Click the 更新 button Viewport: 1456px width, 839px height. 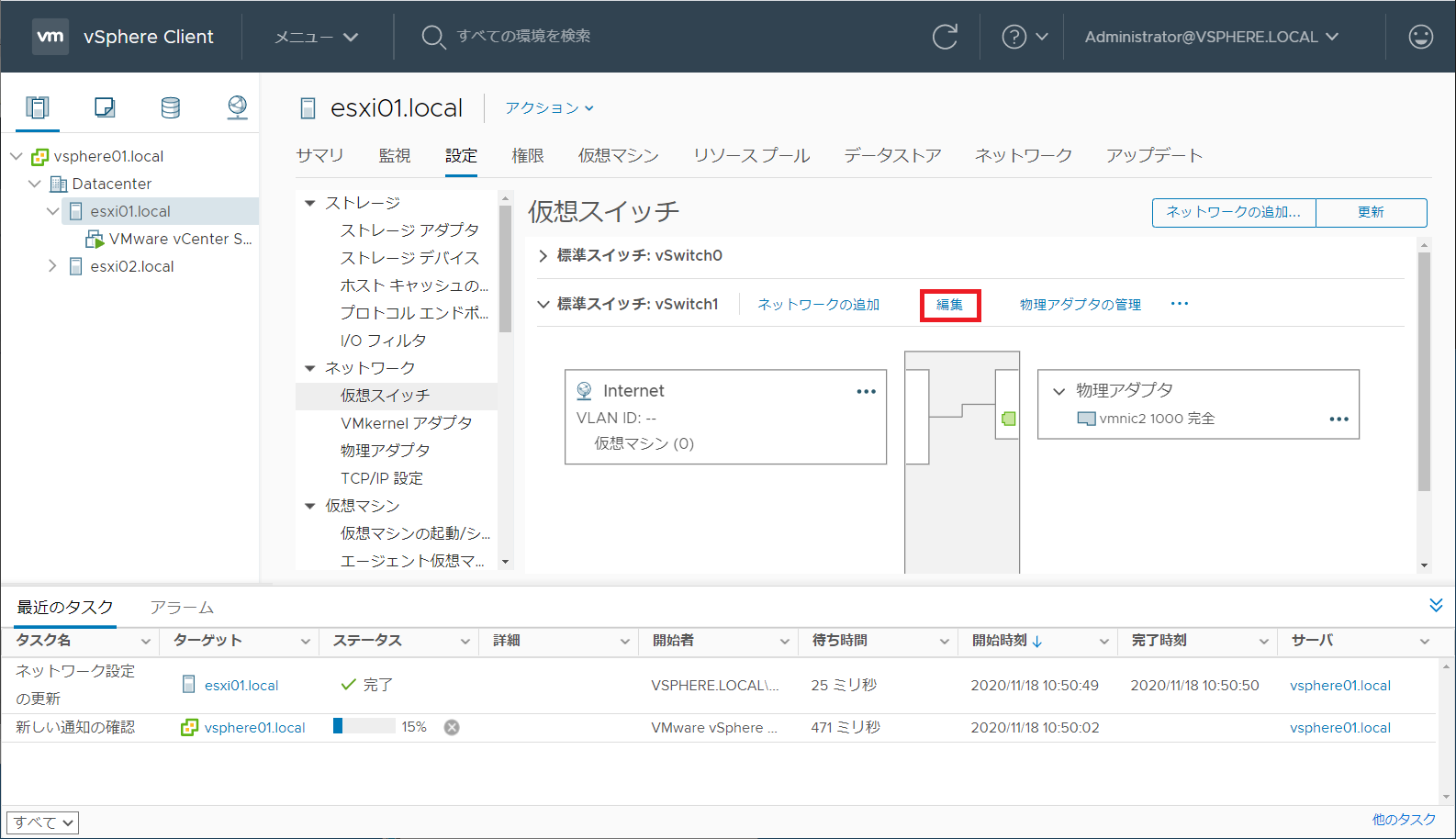1372,212
